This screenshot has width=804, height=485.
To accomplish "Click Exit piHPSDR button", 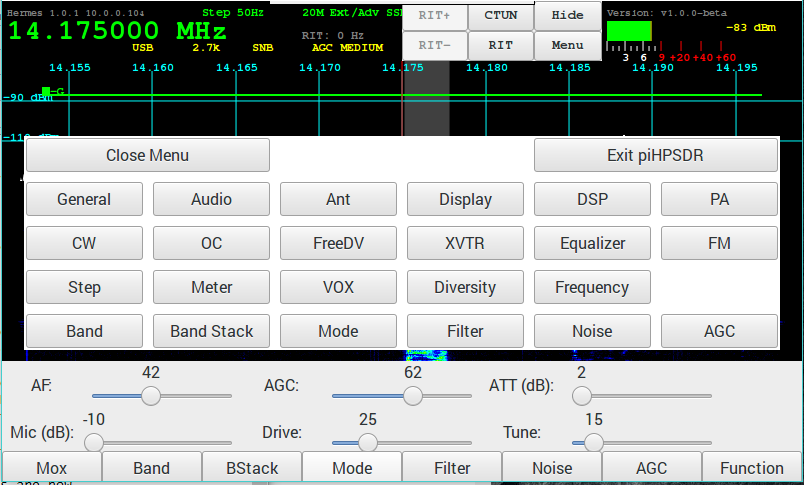I will coord(655,155).
